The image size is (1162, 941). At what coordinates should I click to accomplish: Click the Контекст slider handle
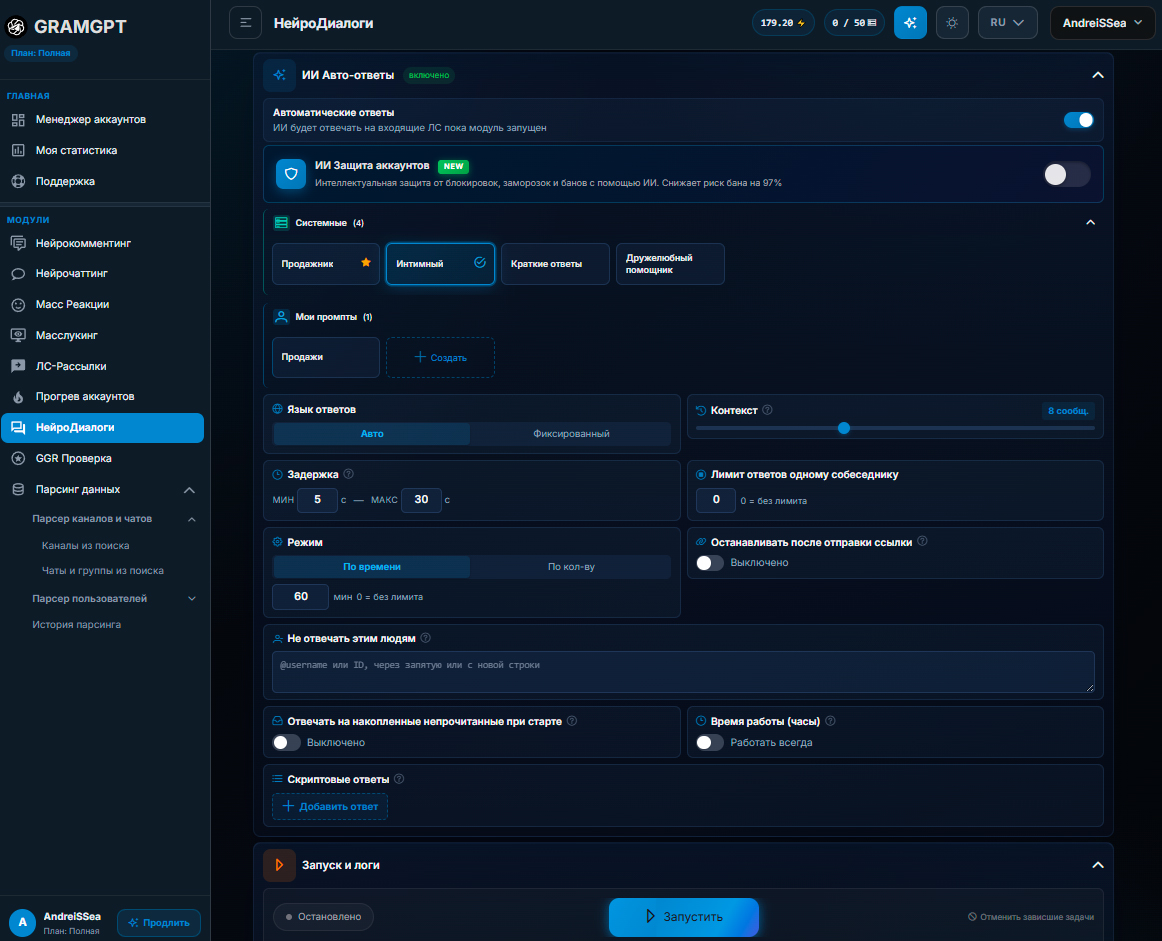843,428
